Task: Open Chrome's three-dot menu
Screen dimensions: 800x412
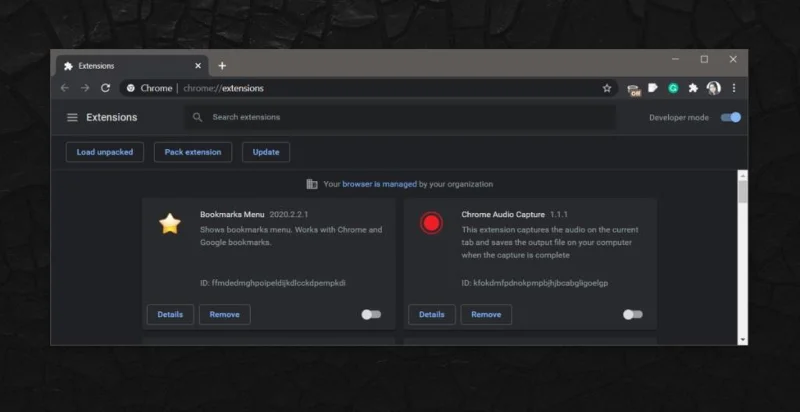Action: point(734,88)
